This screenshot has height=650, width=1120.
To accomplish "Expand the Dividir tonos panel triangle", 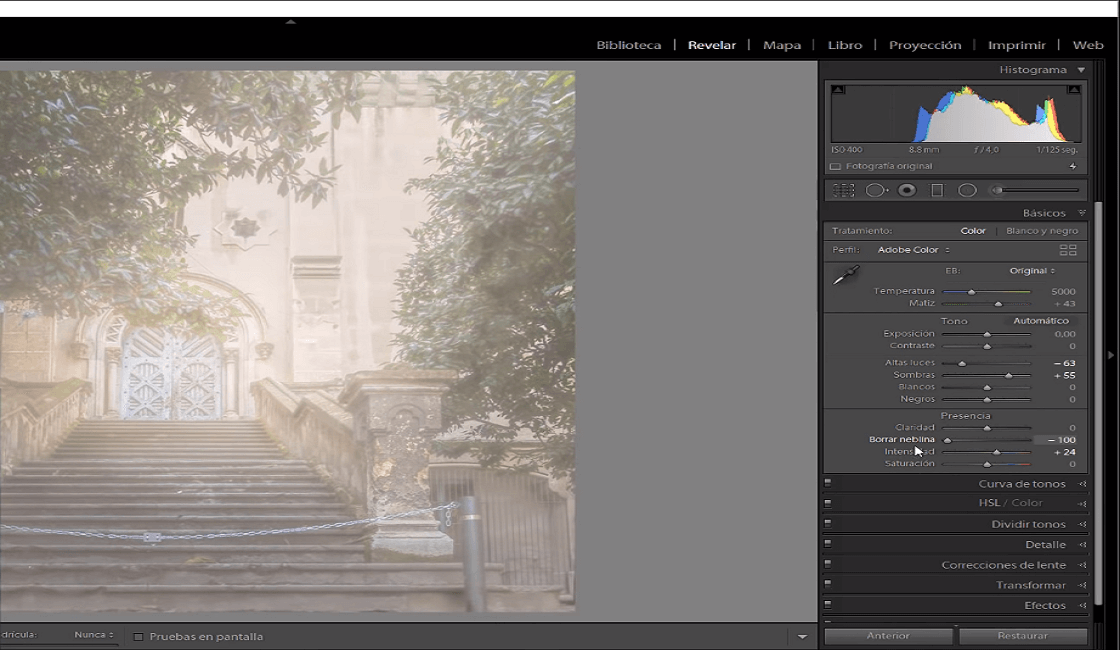I will click(1082, 524).
